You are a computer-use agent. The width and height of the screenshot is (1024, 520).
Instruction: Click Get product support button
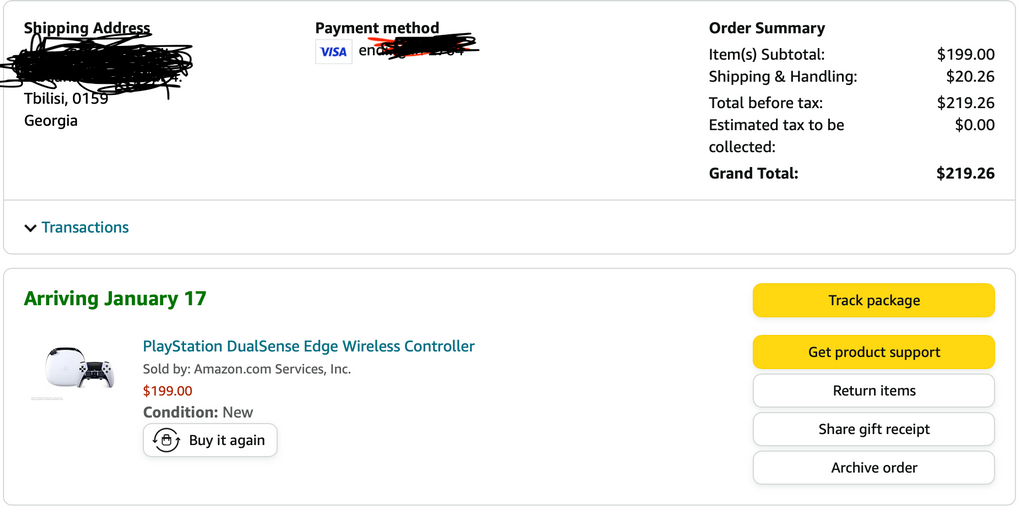[x=873, y=352]
